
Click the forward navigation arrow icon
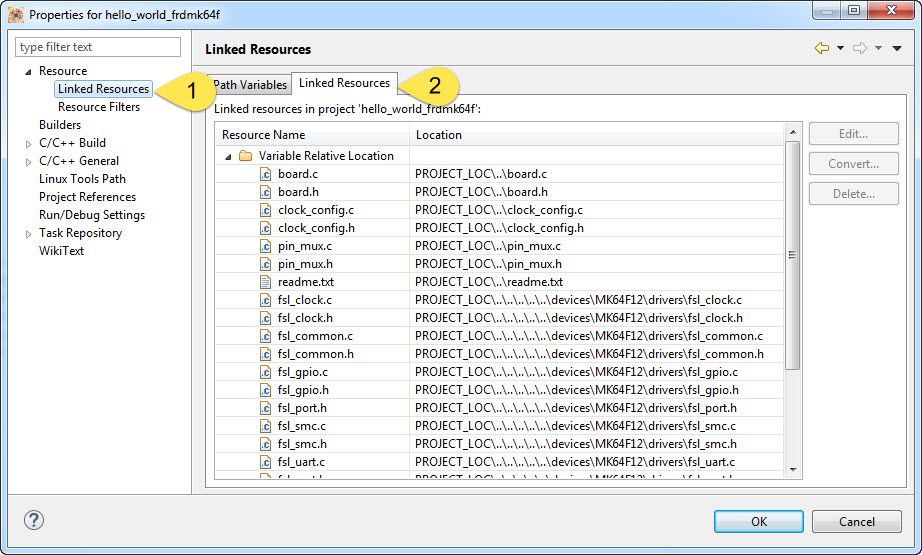click(x=859, y=48)
